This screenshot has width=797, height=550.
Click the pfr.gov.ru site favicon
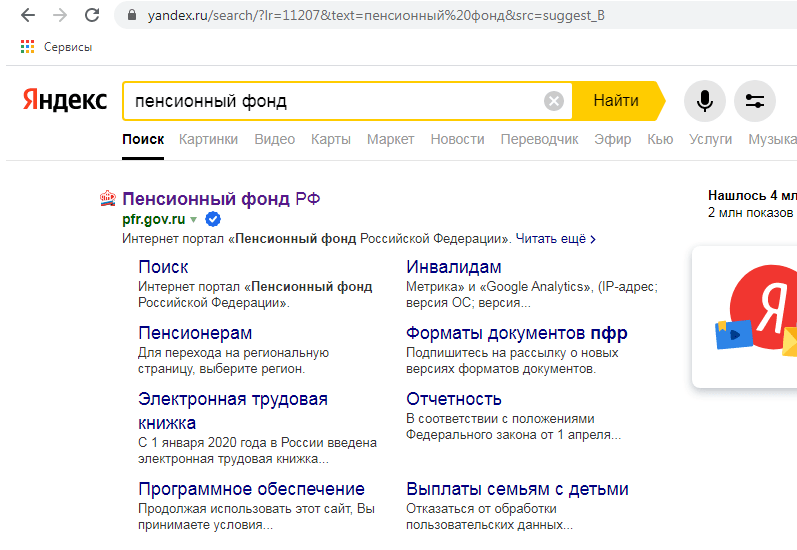tap(108, 198)
